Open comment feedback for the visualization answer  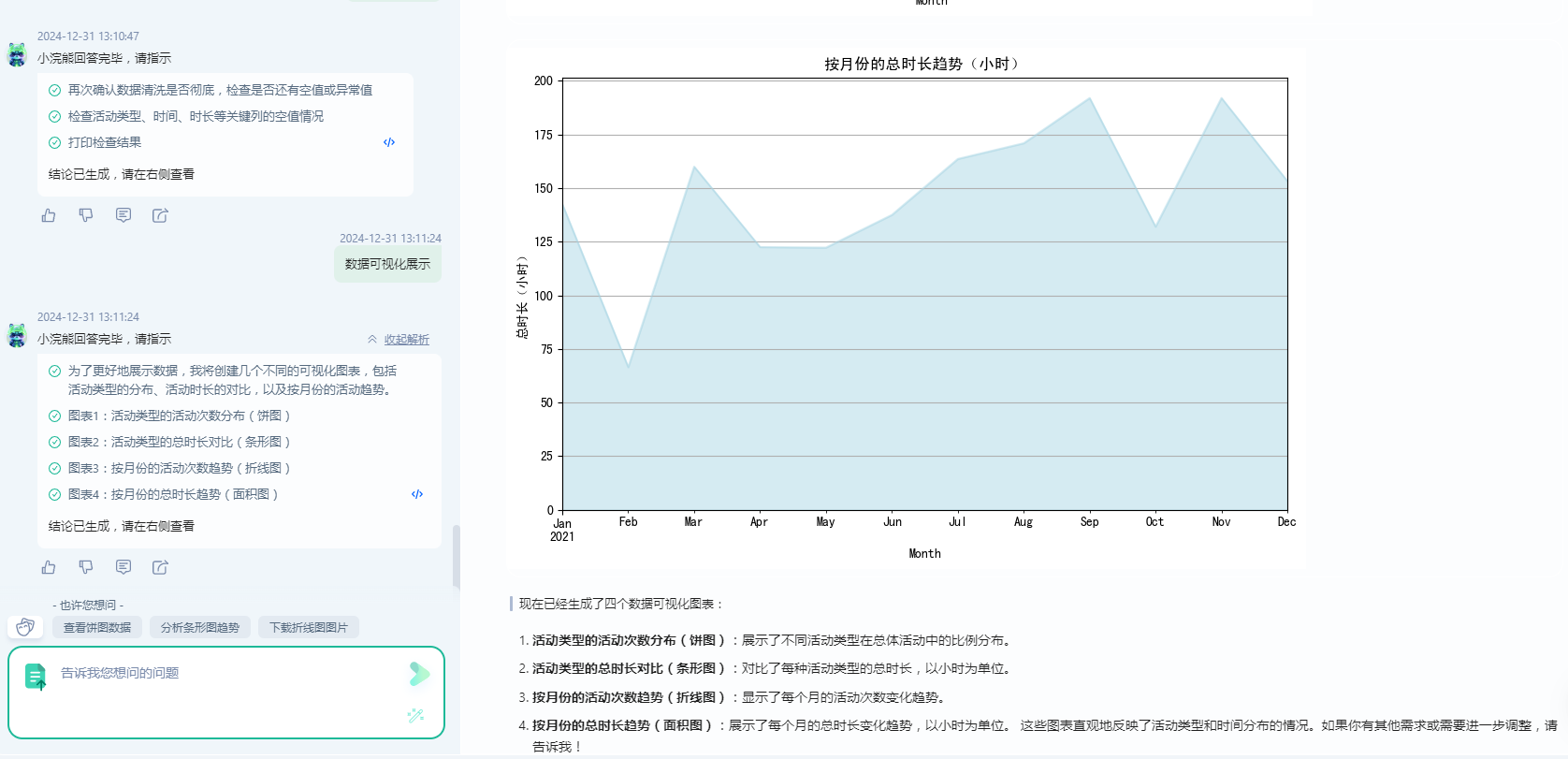(123, 567)
